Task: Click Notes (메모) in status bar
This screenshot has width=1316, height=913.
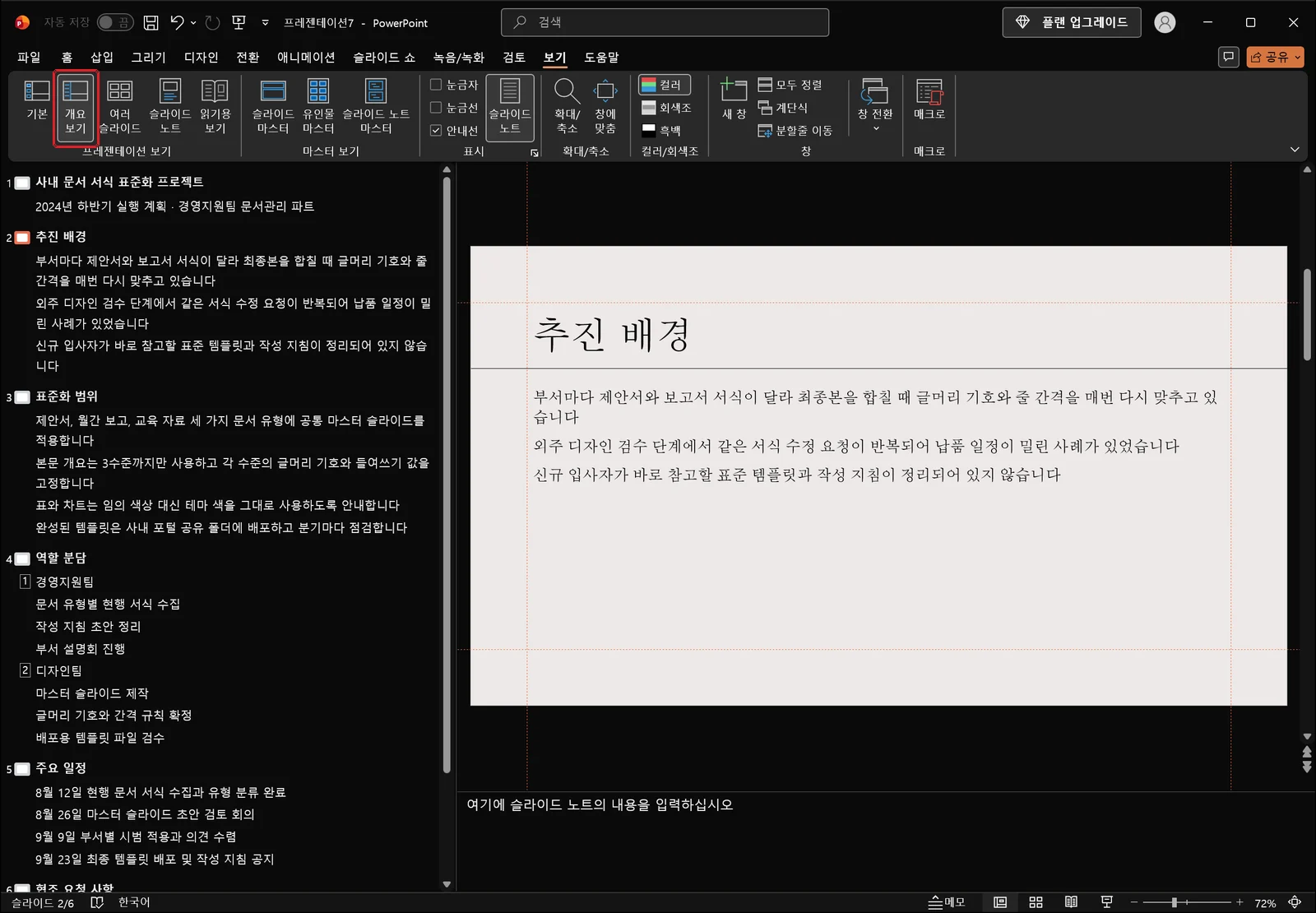Action: (947, 902)
